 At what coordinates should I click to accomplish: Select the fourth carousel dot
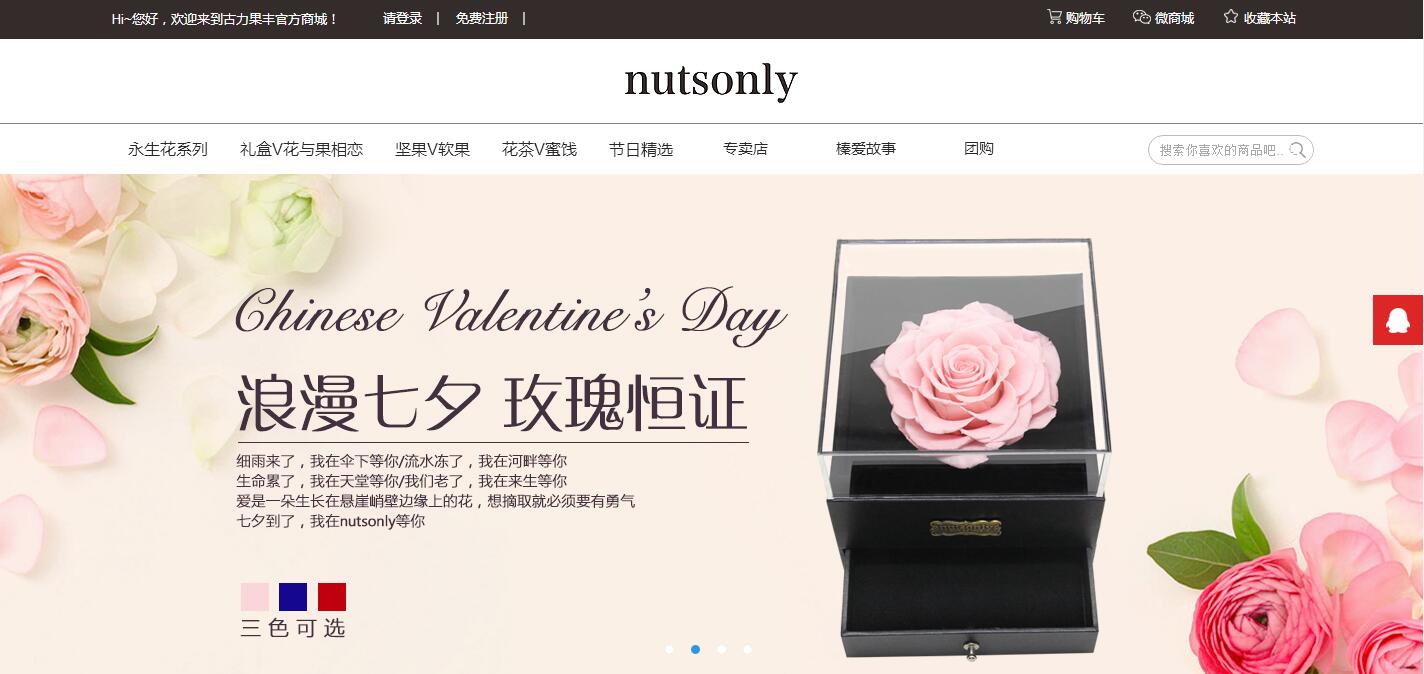click(x=747, y=650)
